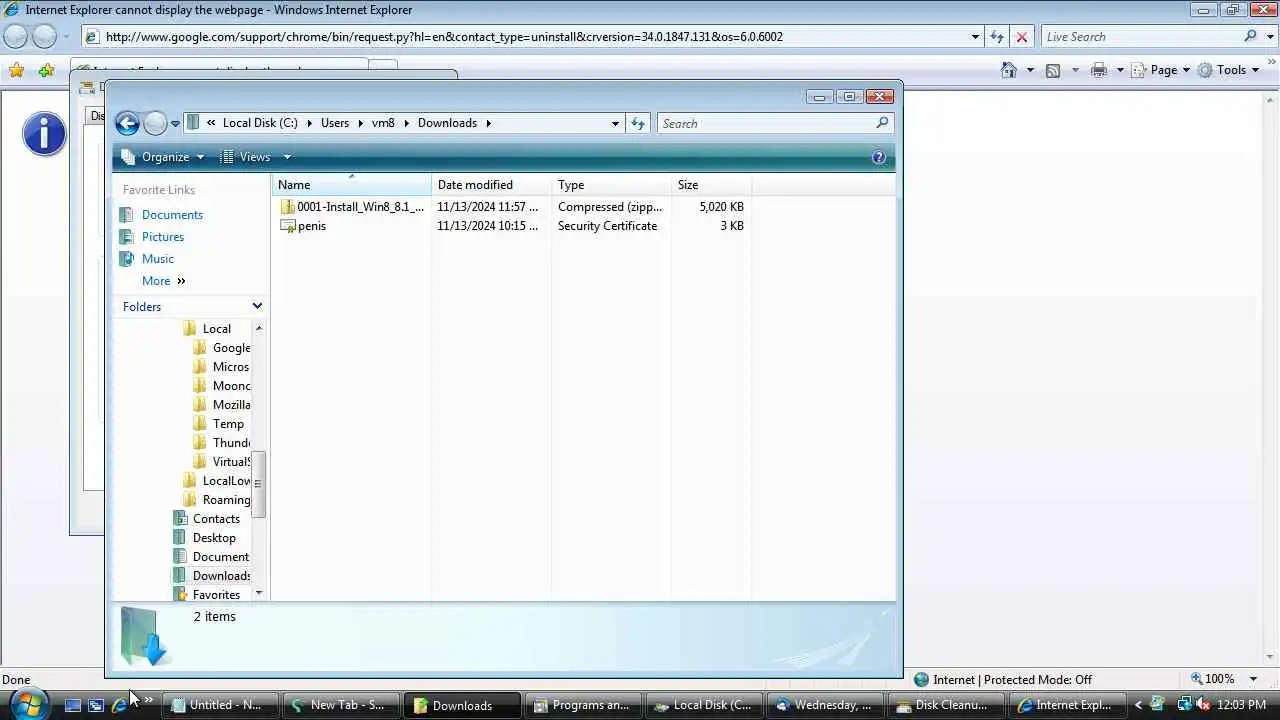Open IE Favorites Center star icon
The image size is (1280, 720).
click(x=16, y=70)
